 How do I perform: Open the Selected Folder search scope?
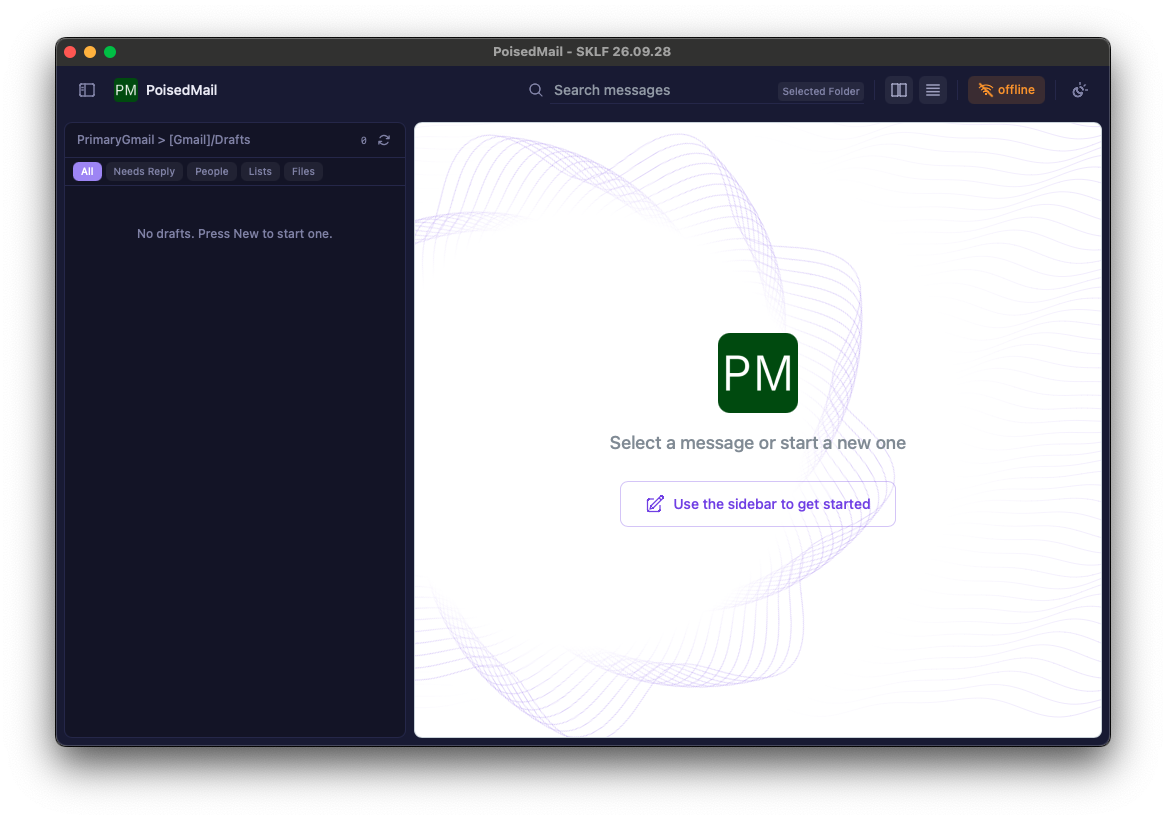821,91
